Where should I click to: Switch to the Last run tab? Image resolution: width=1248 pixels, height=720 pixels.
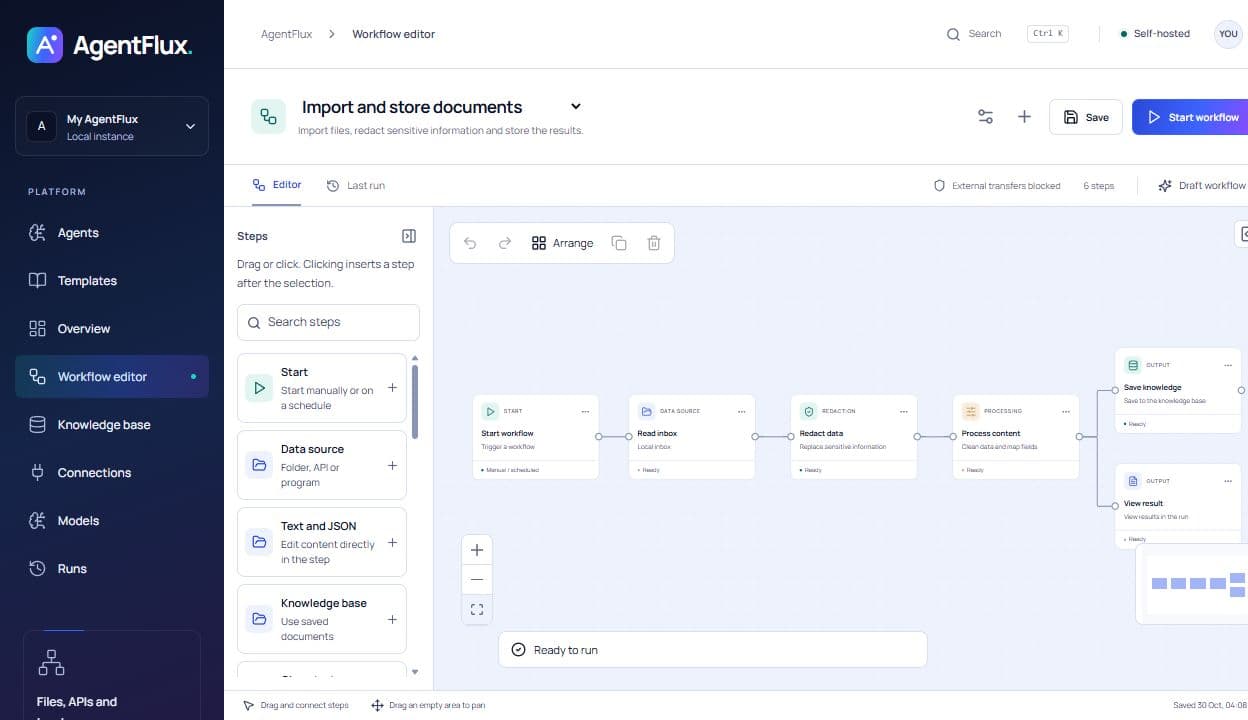coord(356,185)
